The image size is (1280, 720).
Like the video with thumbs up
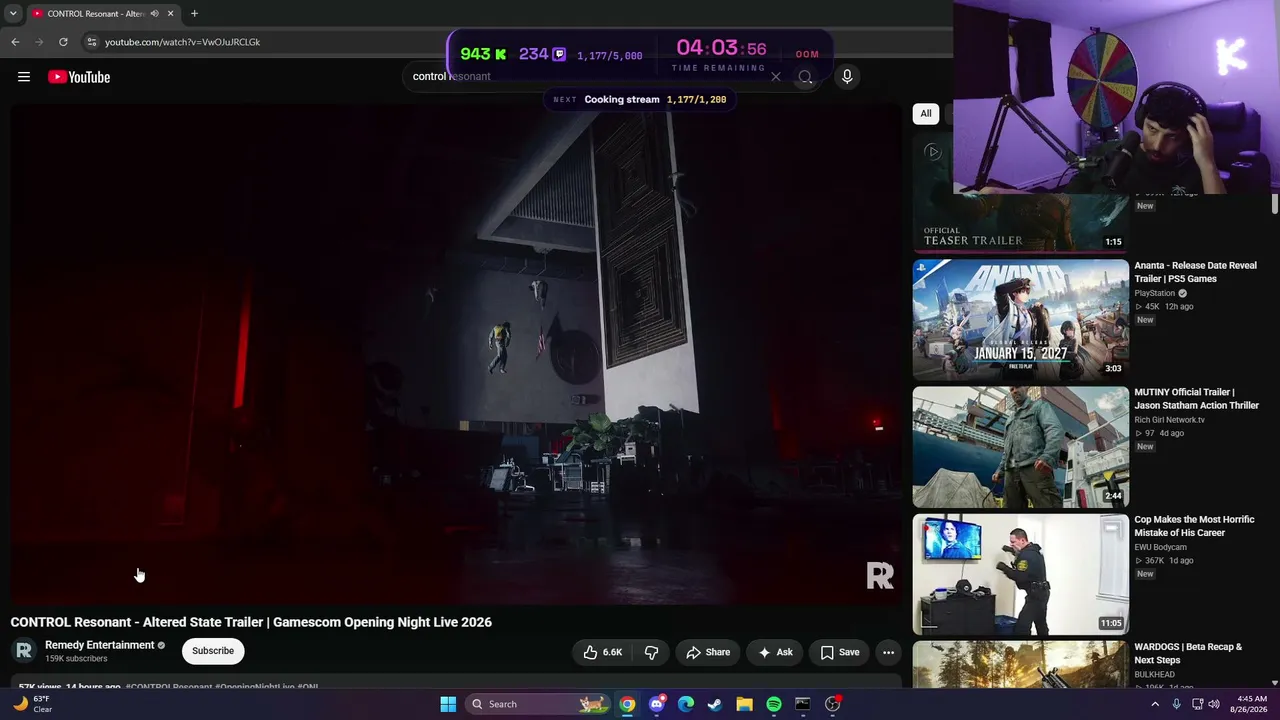coord(603,652)
